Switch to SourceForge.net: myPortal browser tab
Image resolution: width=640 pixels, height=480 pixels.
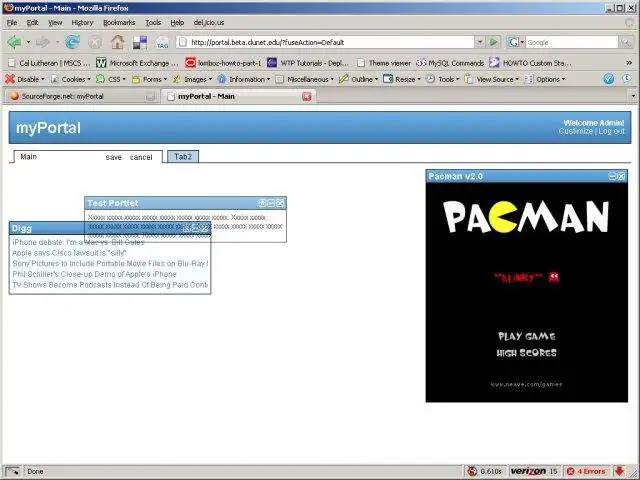pos(82,96)
